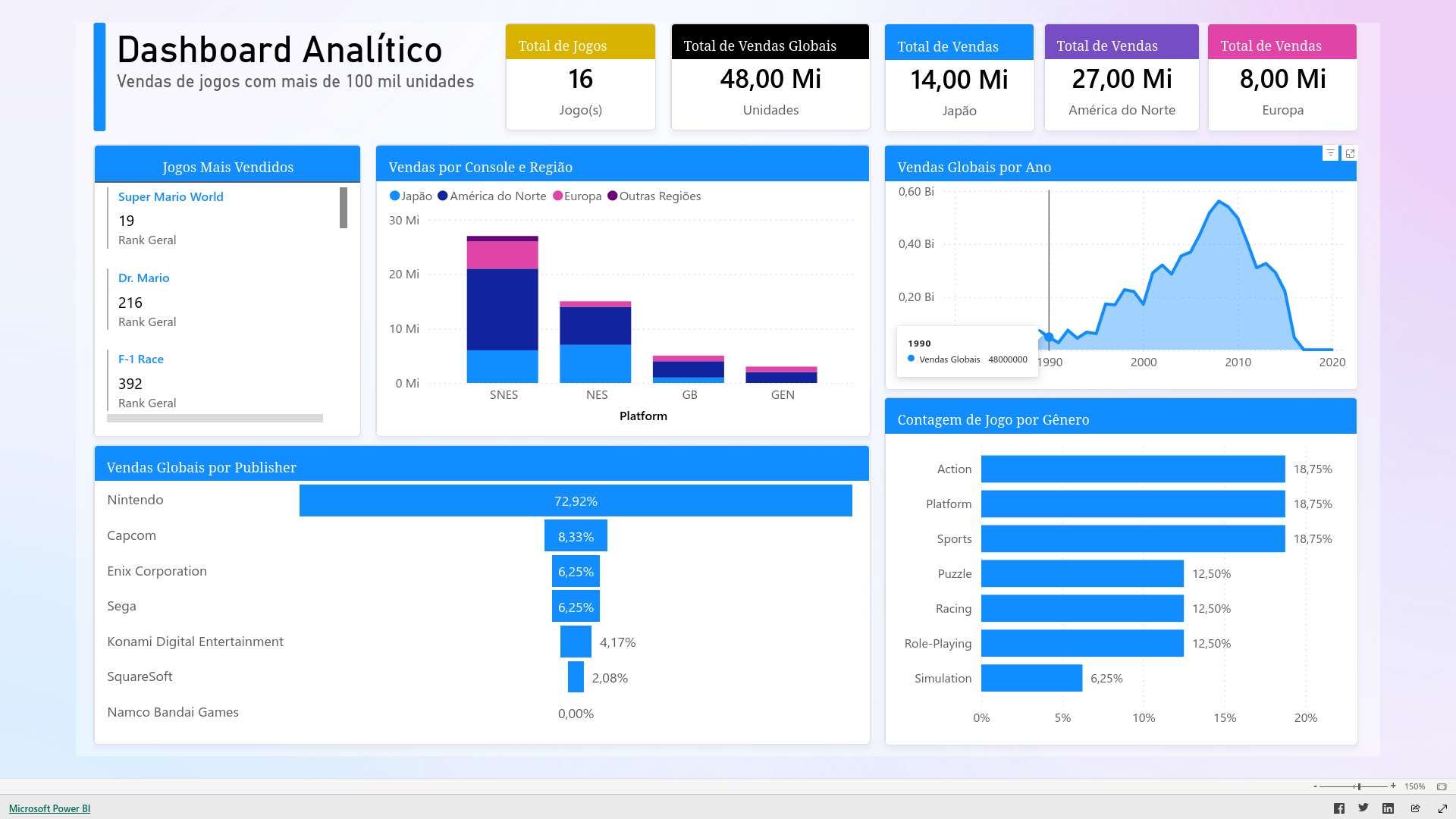The height and width of the screenshot is (819, 1456).
Task: Select the Enix Corporation 6,25% bar
Action: [x=576, y=571]
